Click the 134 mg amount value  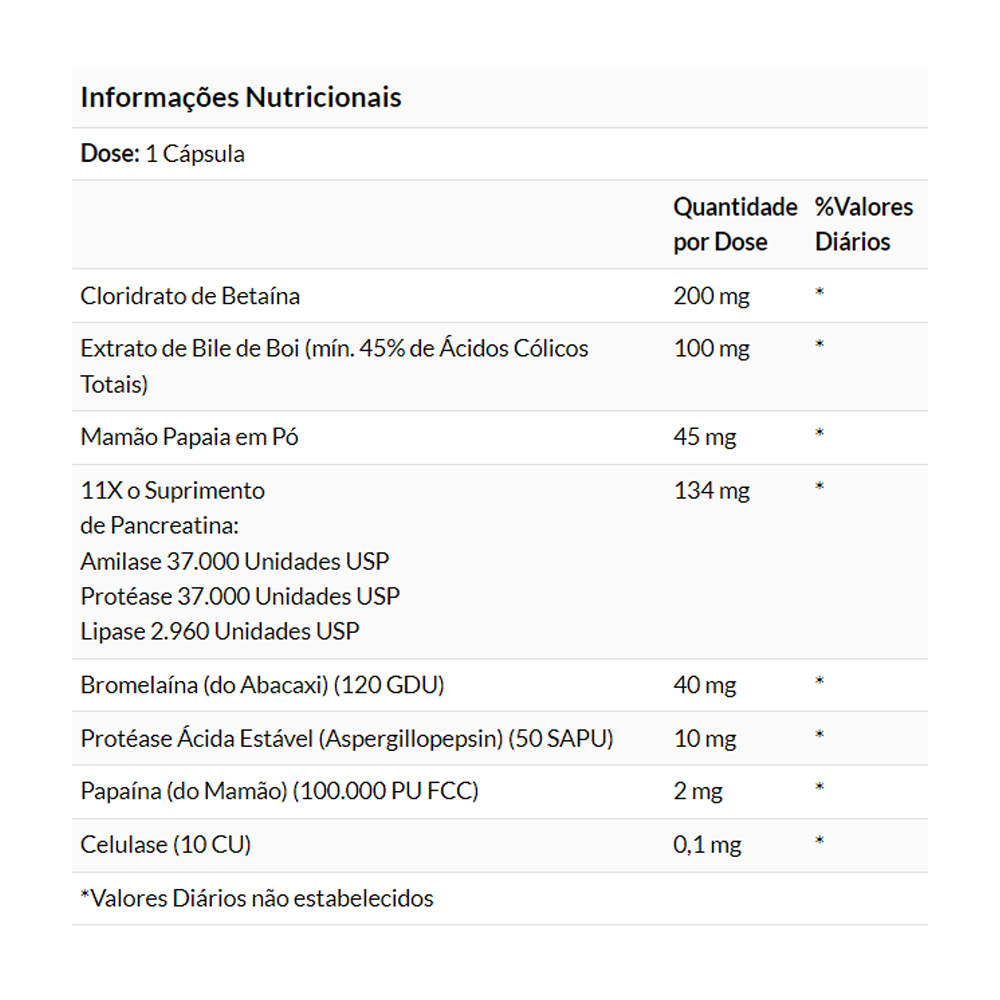point(711,491)
